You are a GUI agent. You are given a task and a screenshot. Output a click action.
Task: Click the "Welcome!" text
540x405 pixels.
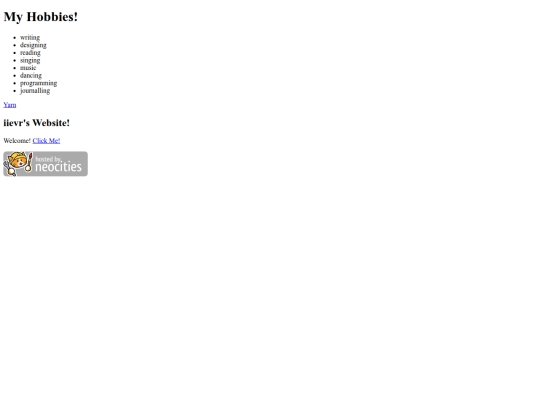click(17, 141)
